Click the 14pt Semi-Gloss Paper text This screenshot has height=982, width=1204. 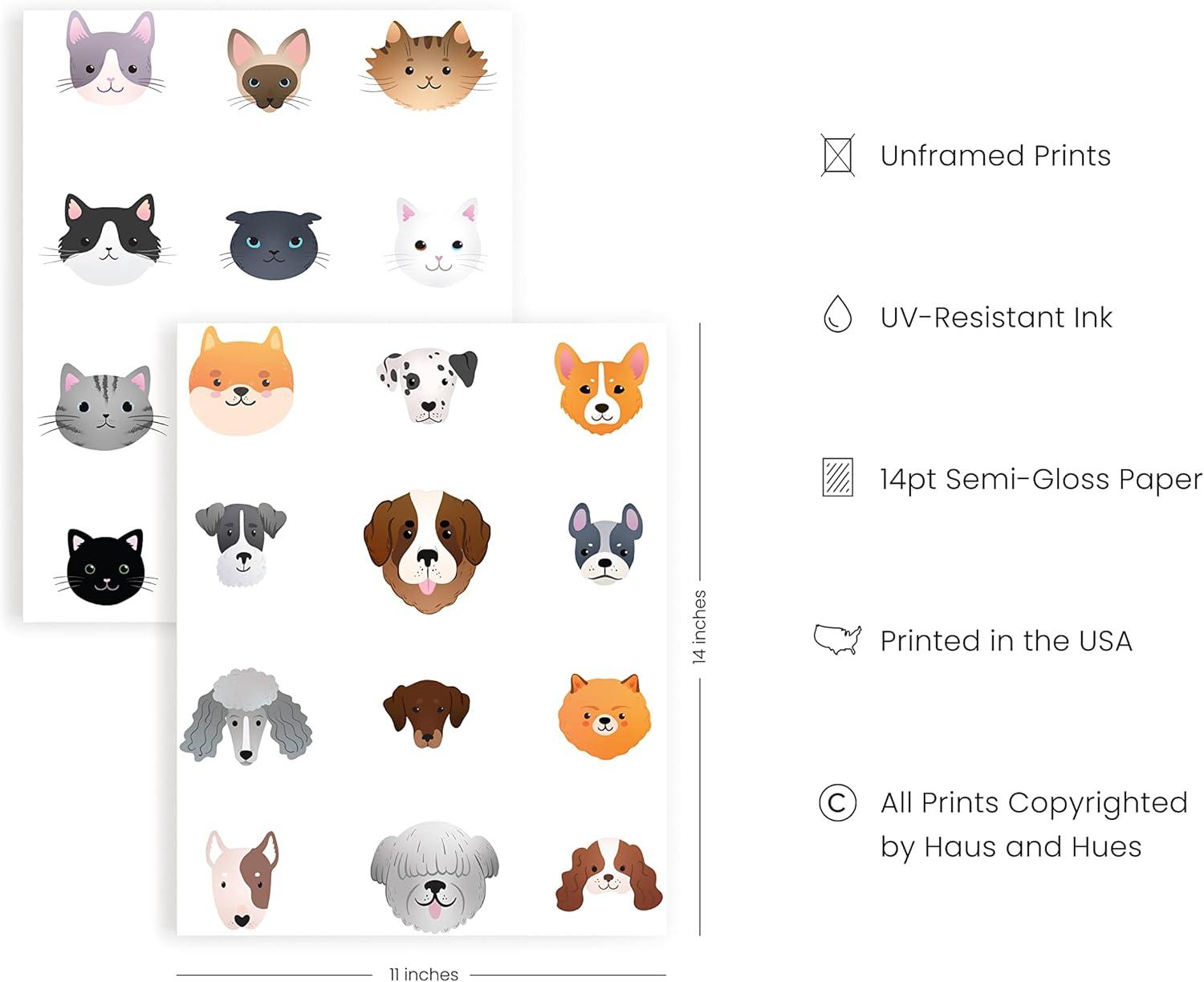pyautogui.click(x=1041, y=479)
